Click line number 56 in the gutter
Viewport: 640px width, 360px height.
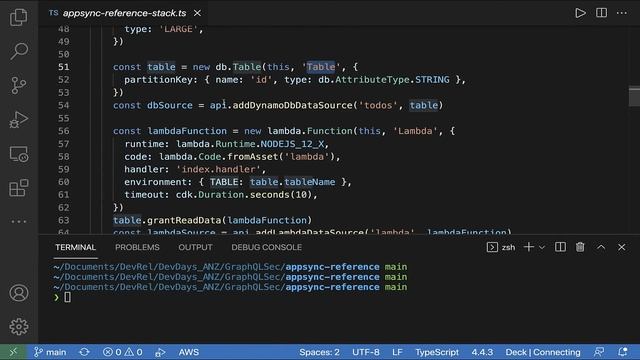pyautogui.click(x=63, y=131)
